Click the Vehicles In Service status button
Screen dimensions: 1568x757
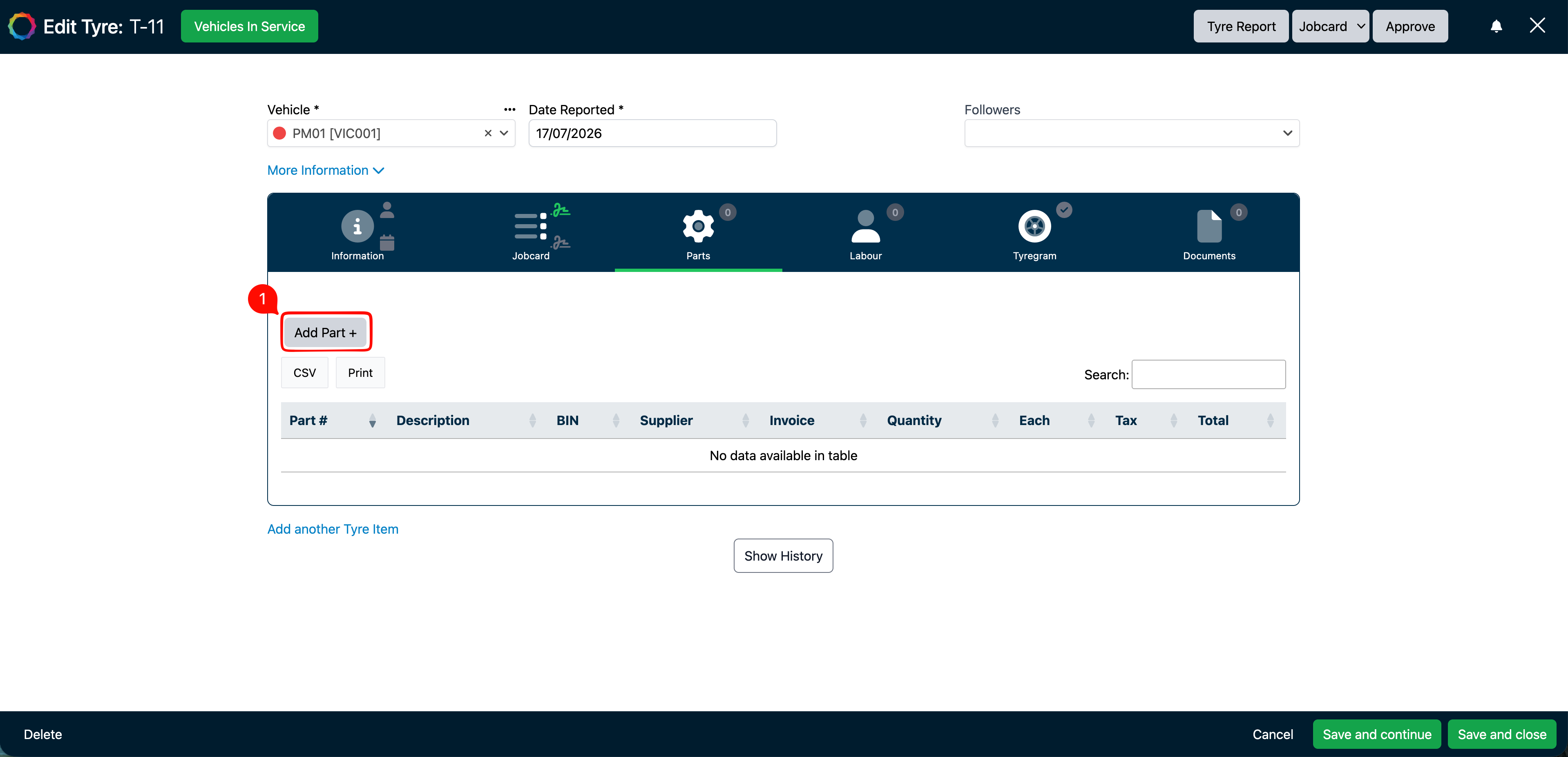[250, 26]
